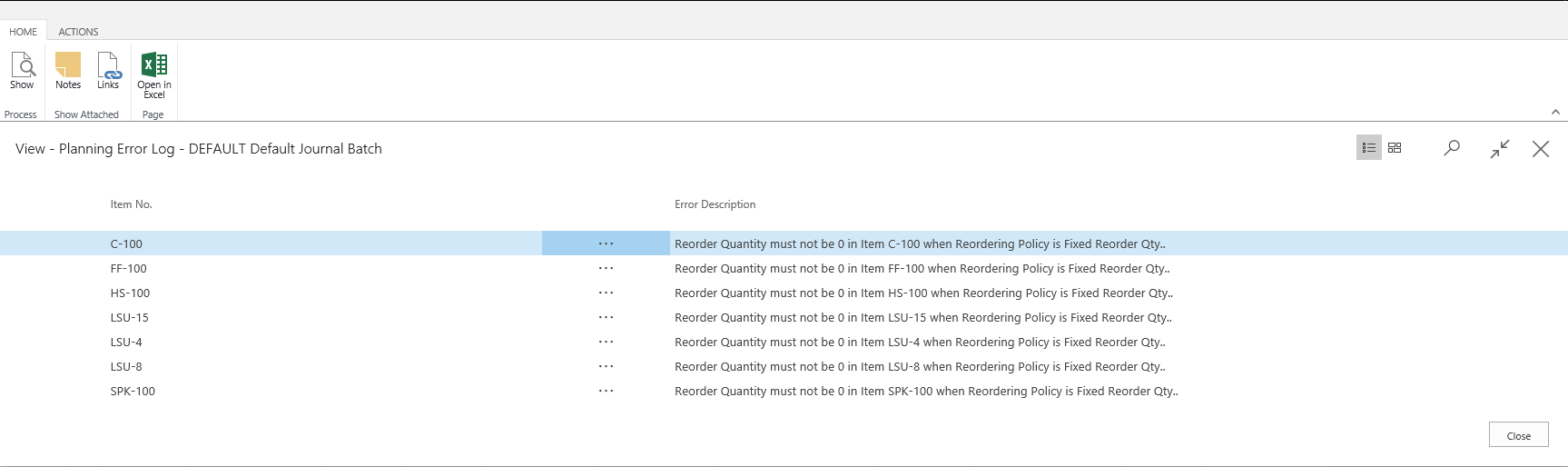
Task: Open the Notes attachment icon
Action: pyautogui.click(x=68, y=71)
